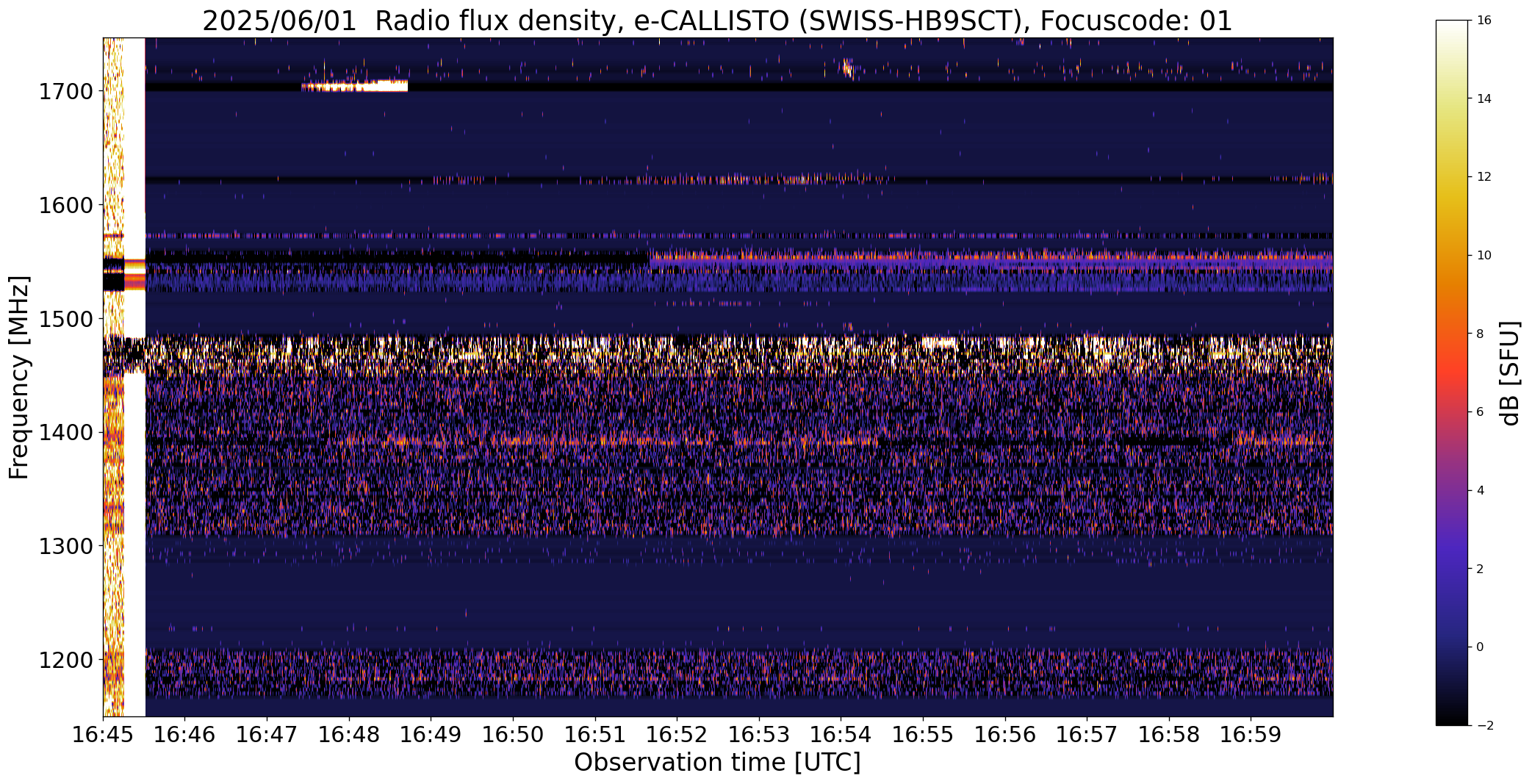Click the 16:58 time tick label
The height and width of the screenshot is (784, 1532).
(1170, 735)
